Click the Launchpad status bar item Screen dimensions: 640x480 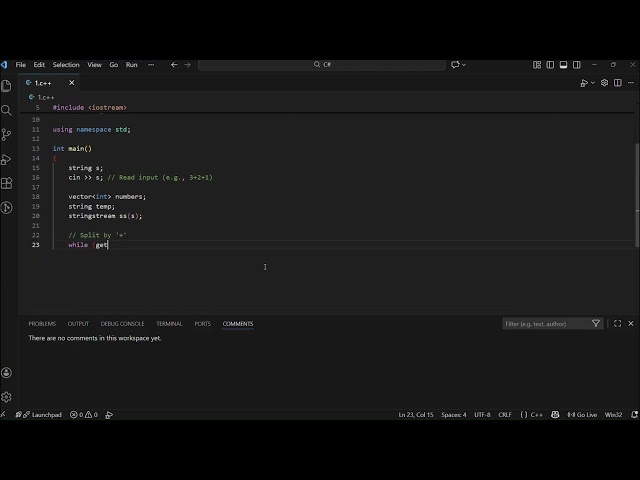coord(39,415)
